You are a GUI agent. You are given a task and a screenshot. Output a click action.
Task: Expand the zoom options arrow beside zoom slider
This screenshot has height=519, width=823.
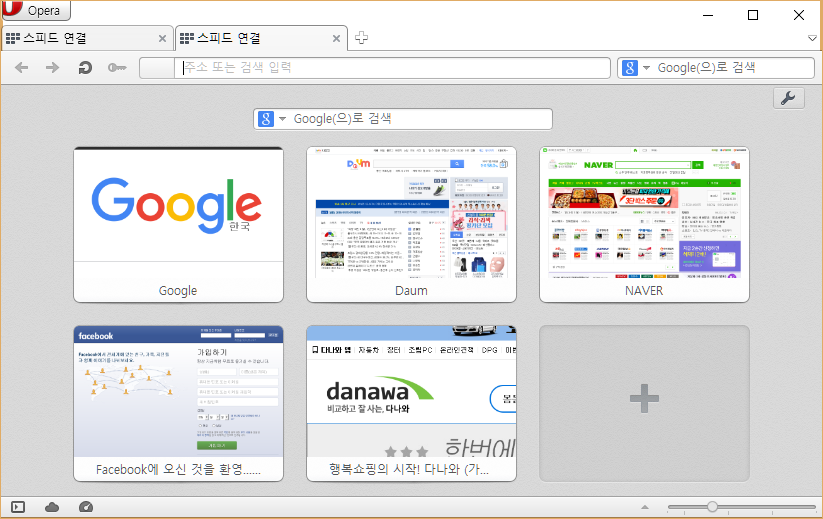(x=644, y=508)
